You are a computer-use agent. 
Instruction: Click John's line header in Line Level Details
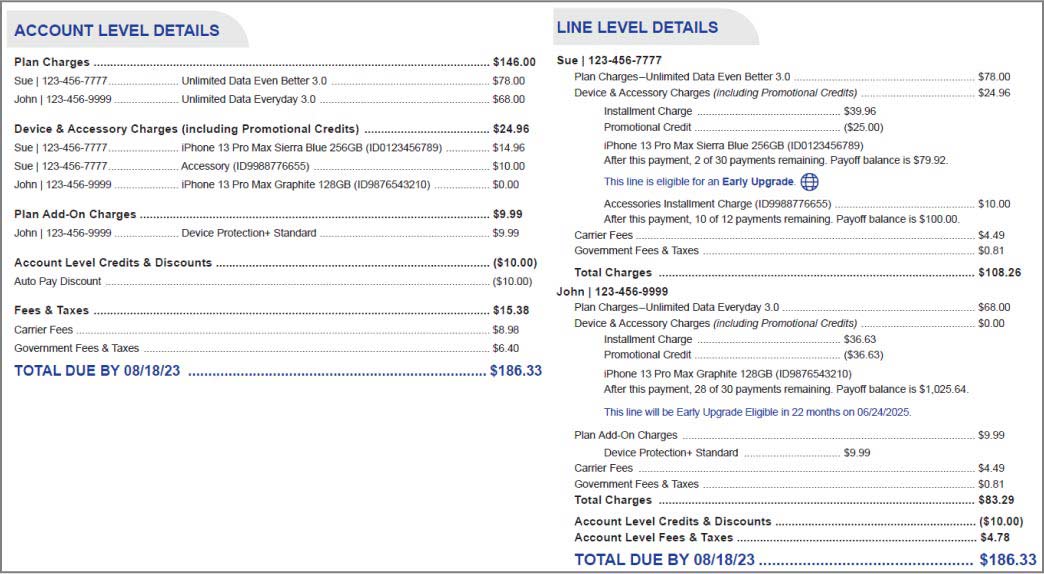(x=612, y=292)
